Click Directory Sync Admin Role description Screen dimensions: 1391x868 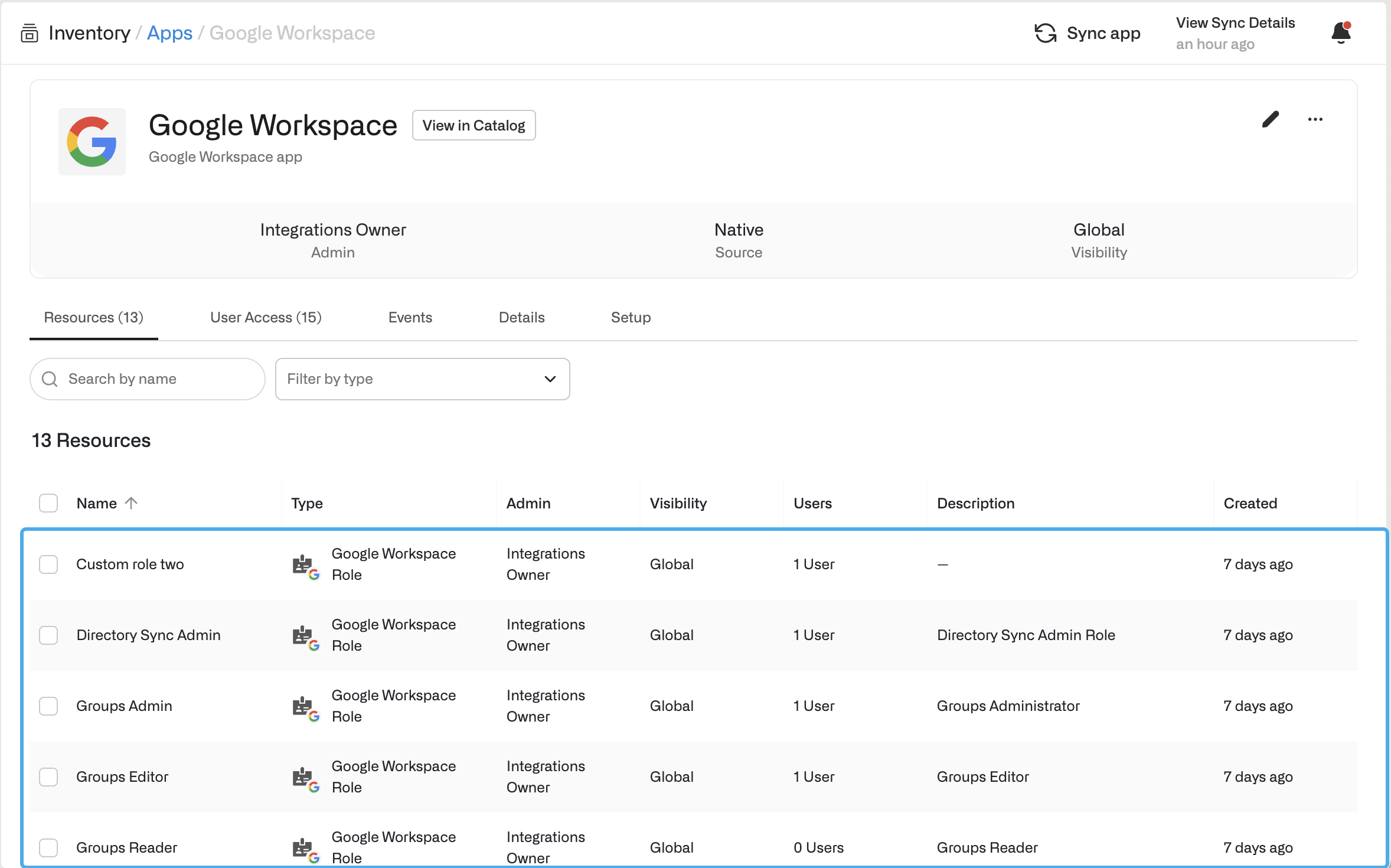coord(1026,635)
